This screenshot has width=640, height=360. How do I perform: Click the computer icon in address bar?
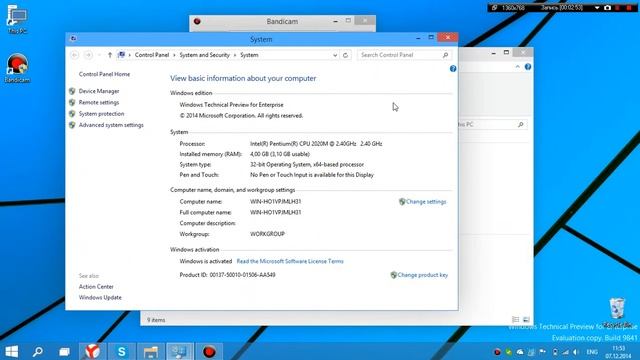click(x=121, y=55)
